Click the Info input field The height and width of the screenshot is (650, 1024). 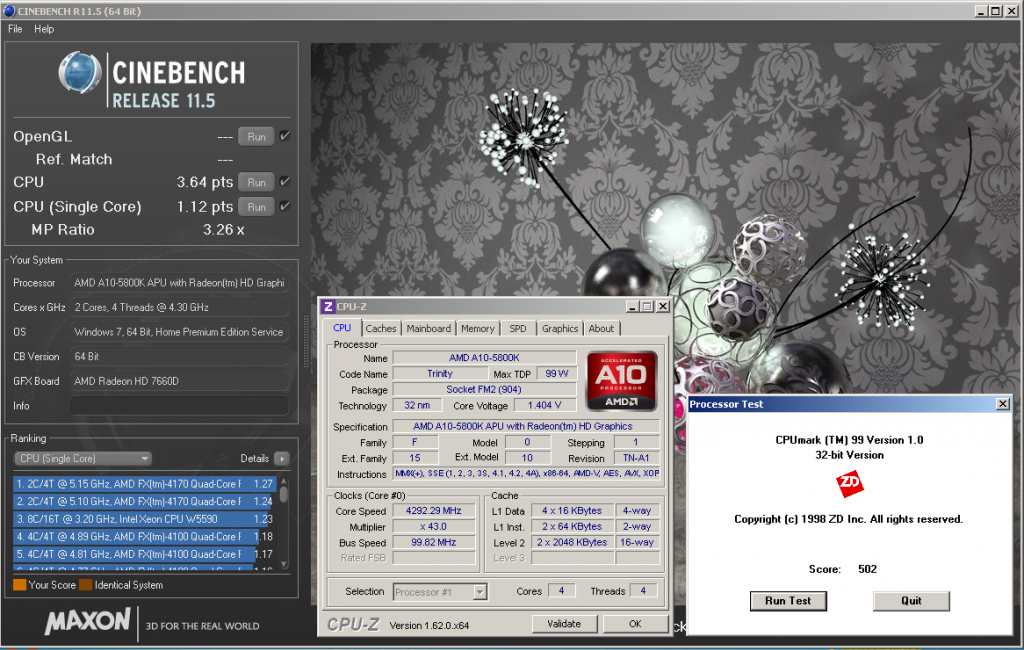(x=180, y=406)
